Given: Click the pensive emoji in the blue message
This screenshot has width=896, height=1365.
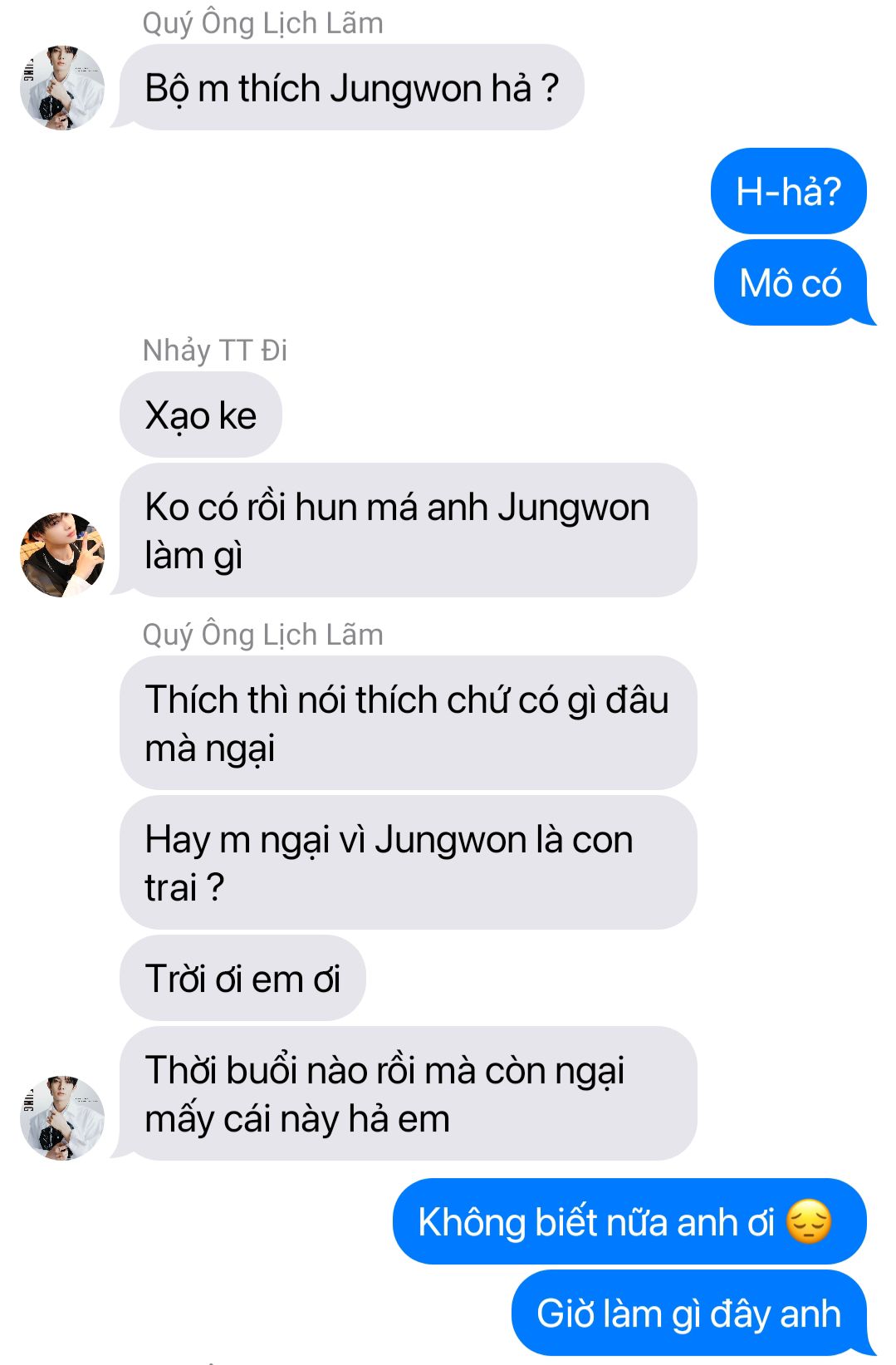Looking at the screenshot, I should (808, 1222).
